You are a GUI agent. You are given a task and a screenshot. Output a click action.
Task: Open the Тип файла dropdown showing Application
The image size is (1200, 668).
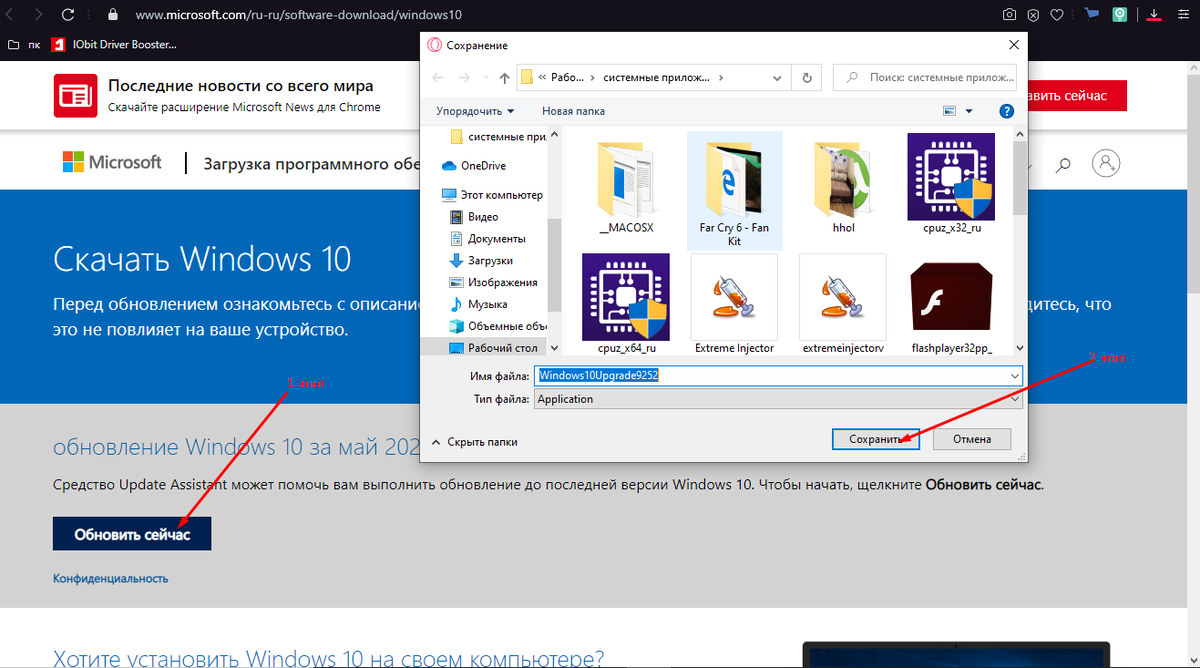(x=779, y=399)
